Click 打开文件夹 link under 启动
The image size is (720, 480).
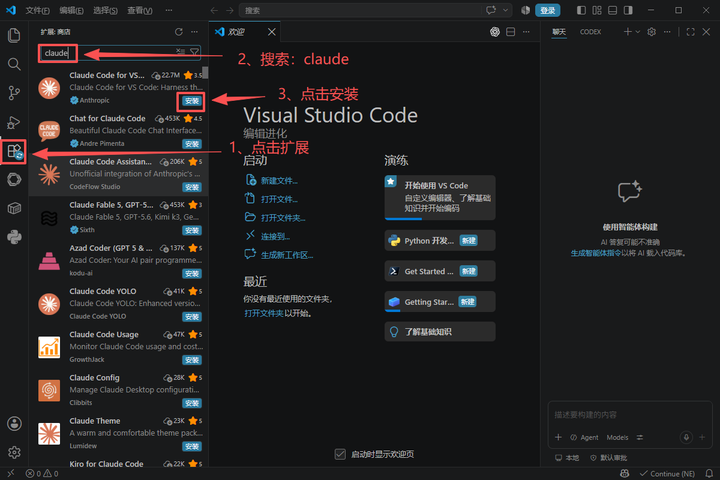283,218
